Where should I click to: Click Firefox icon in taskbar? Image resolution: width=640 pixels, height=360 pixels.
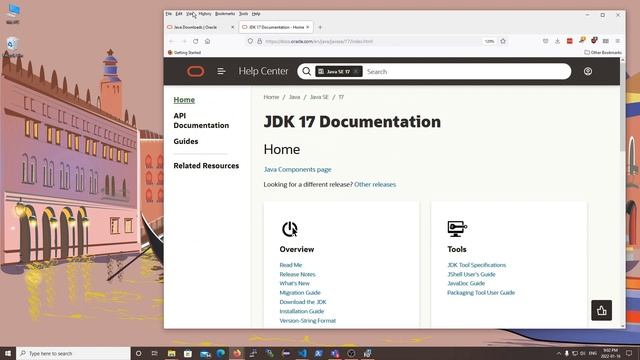pos(237,353)
